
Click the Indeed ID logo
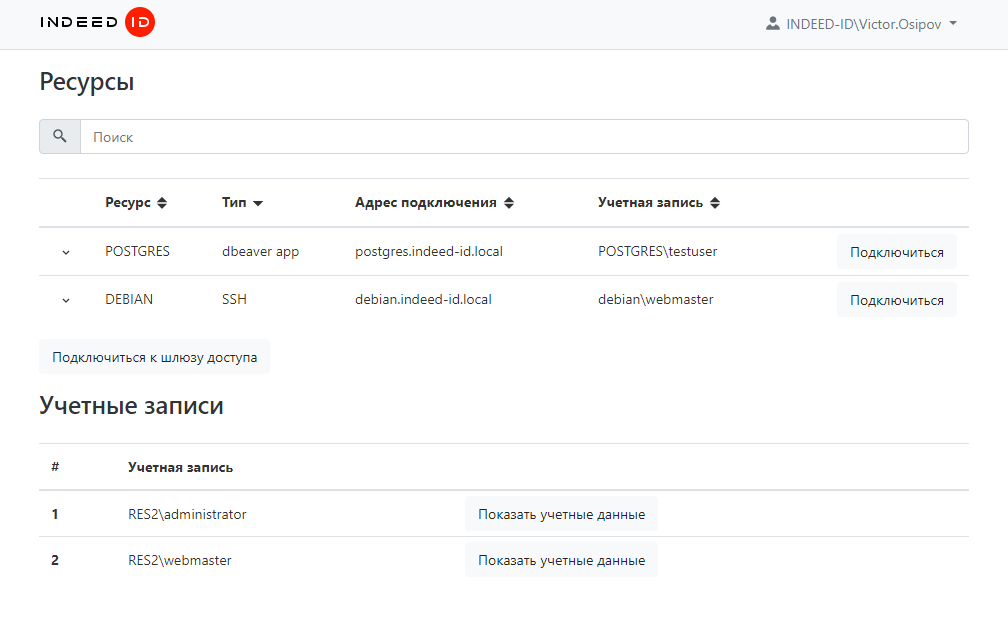[x=97, y=23]
